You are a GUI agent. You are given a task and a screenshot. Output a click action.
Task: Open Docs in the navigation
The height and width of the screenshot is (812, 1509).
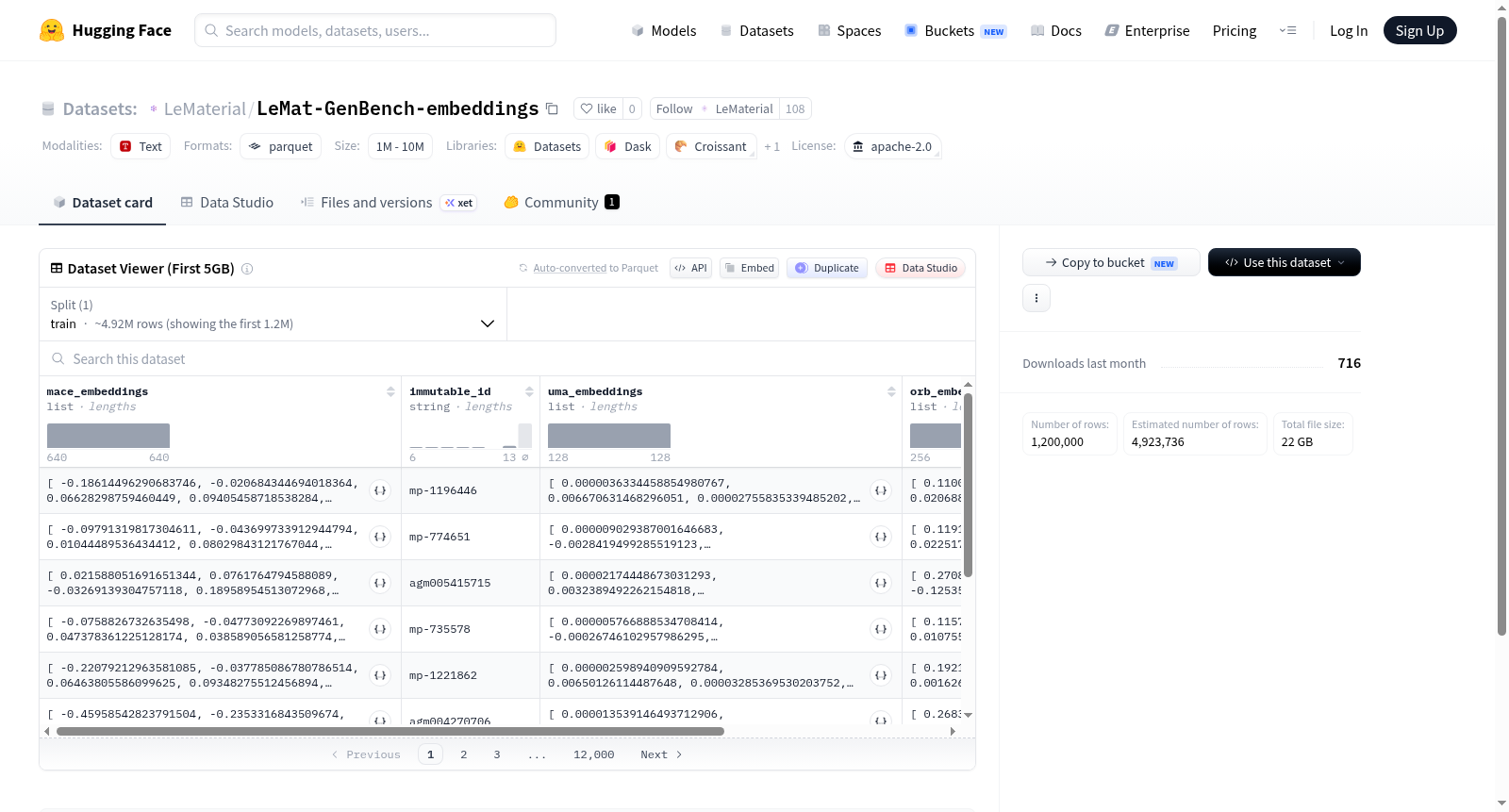[x=1055, y=30]
